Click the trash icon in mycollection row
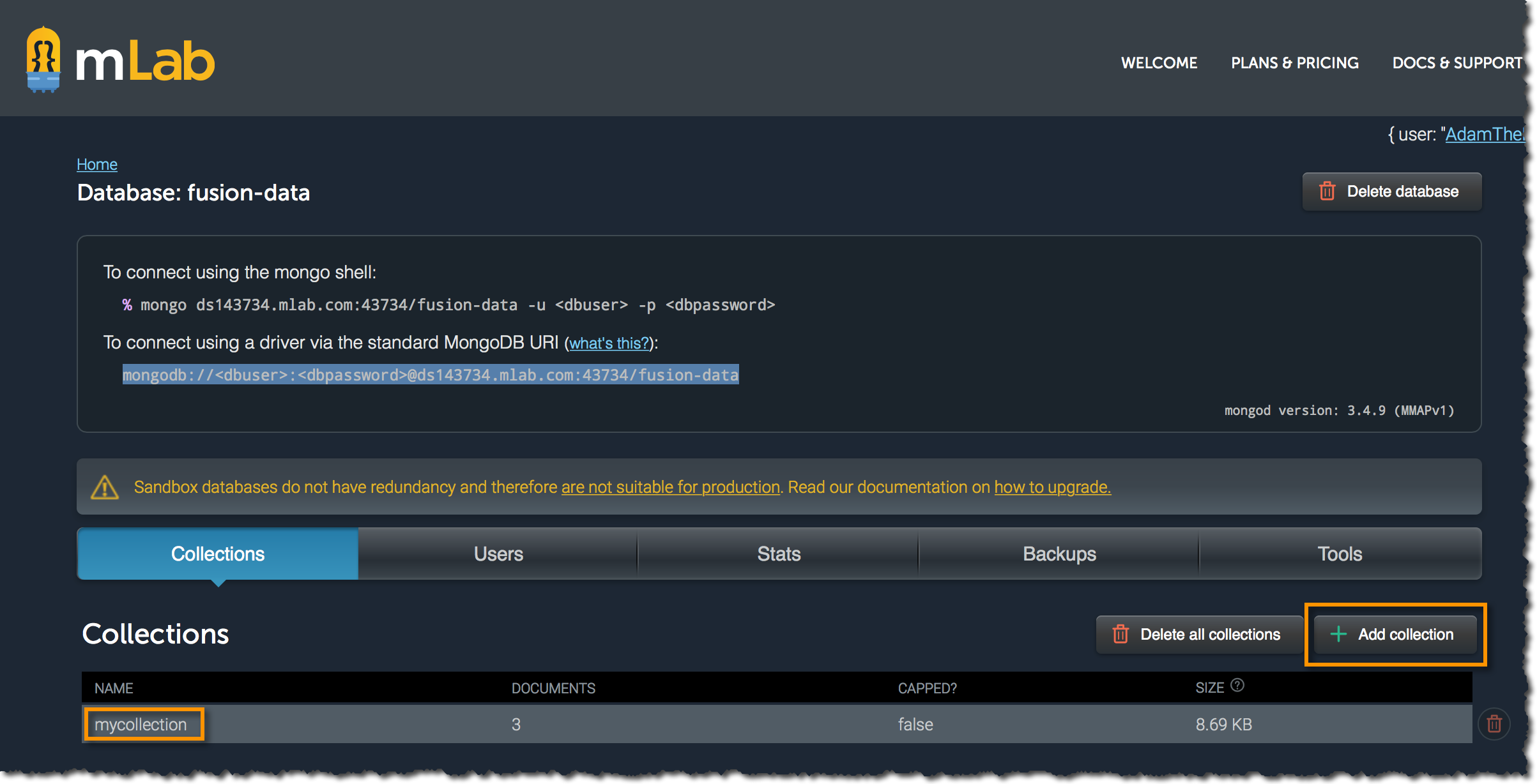This screenshot has width=1537, height=784. pyautogui.click(x=1494, y=724)
